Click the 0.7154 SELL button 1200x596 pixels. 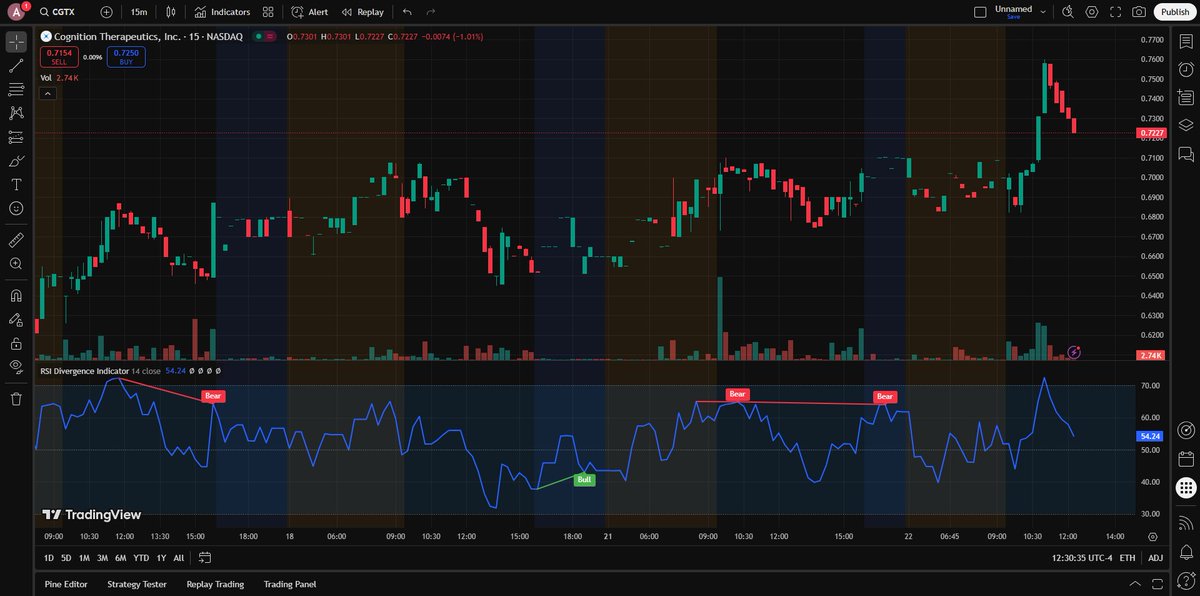[x=59, y=57]
